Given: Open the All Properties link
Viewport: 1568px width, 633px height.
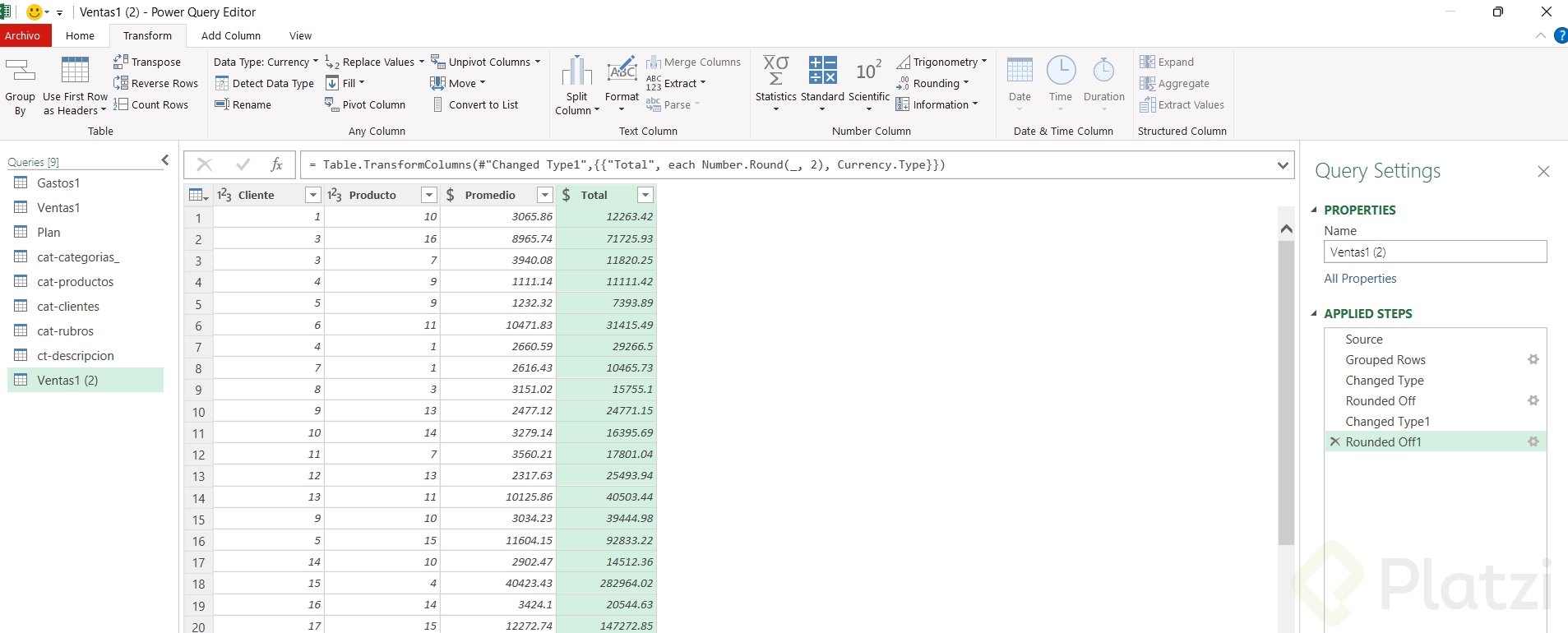Looking at the screenshot, I should tap(1360, 279).
